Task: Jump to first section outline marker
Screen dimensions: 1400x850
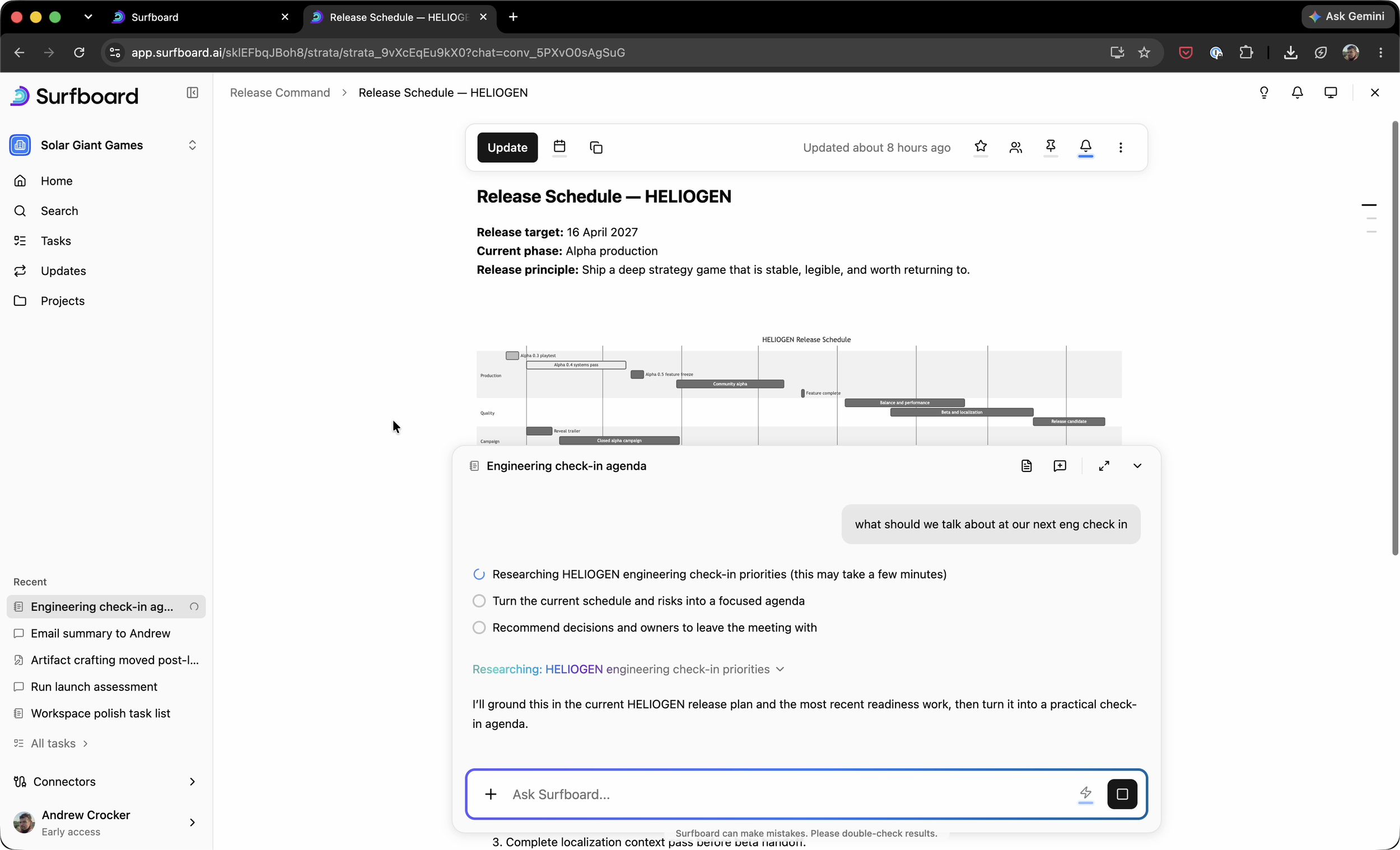Action: (1369, 204)
